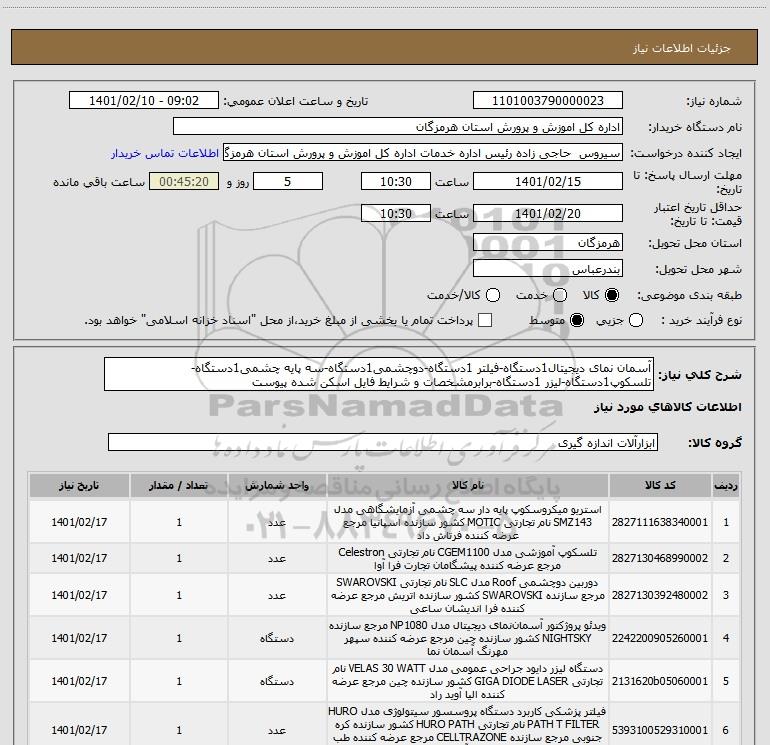Click the price validity date 1401/02/20
The image size is (770, 745).
(x=548, y=213)
